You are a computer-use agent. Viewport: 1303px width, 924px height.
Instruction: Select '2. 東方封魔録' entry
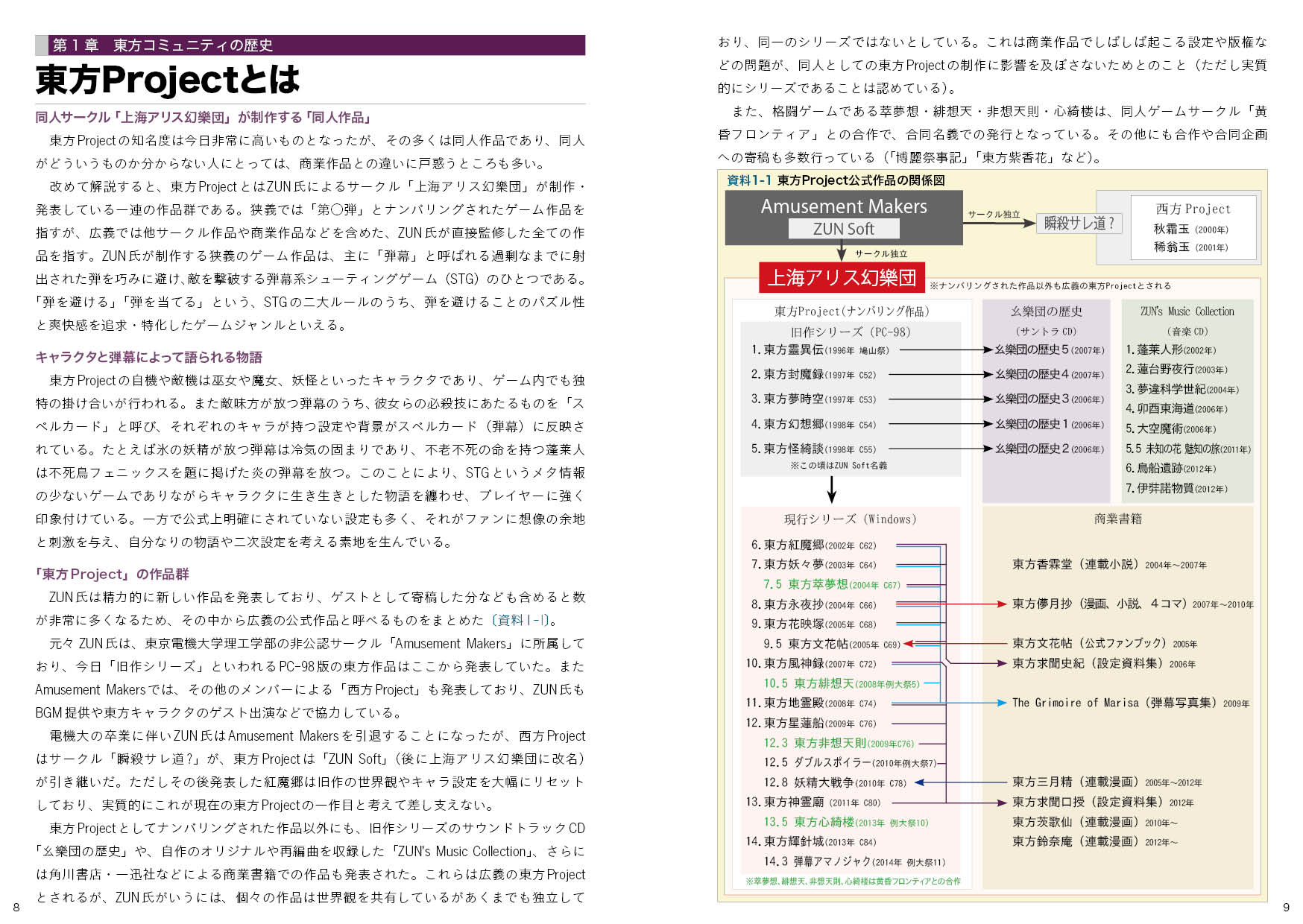click(813, 375)
